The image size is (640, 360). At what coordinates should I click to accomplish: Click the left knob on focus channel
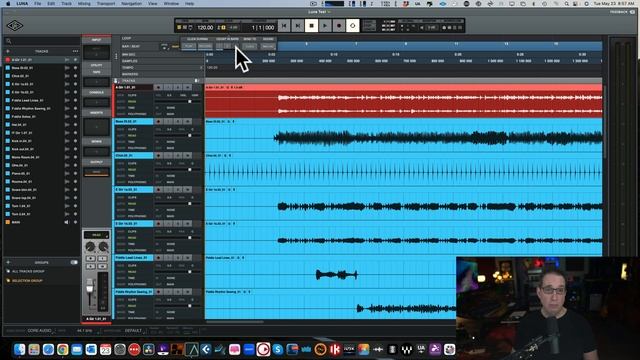coord(90,247)
